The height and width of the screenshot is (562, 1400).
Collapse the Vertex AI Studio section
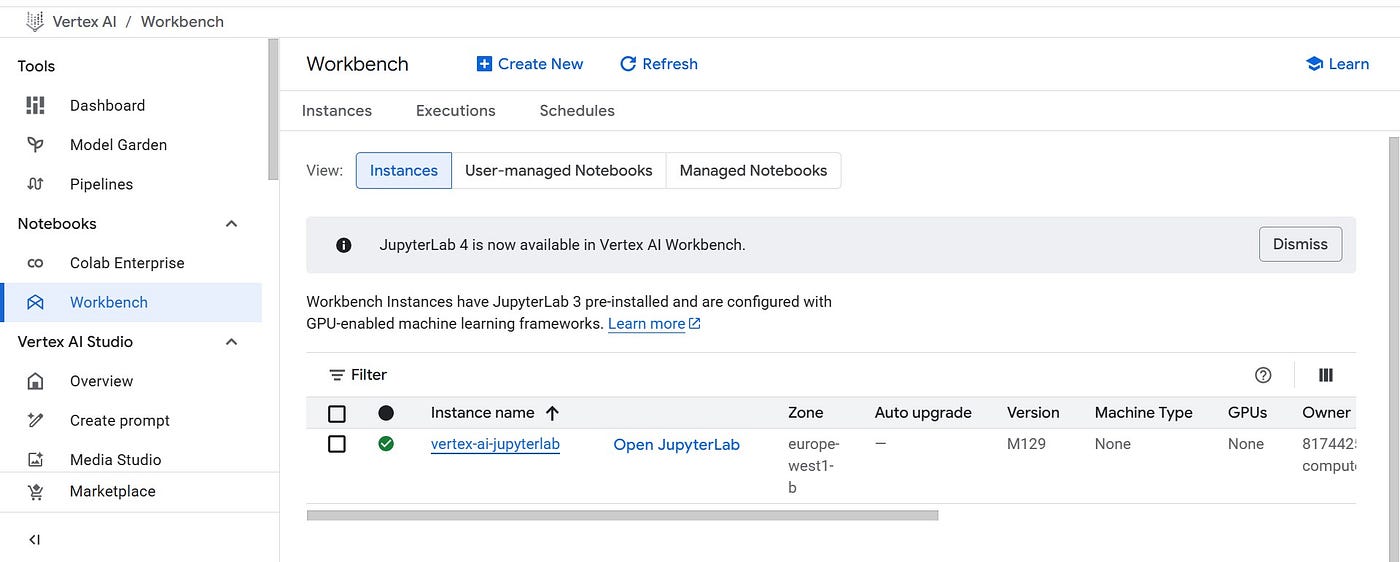(231, 342)
